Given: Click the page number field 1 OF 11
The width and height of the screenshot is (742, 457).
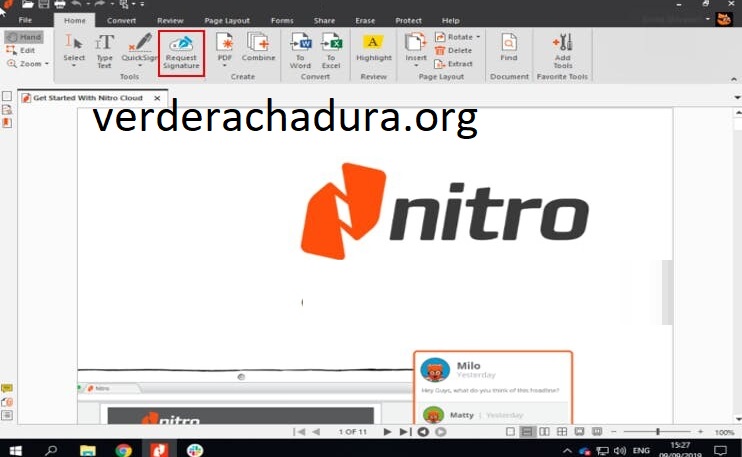Looking at the screenshot, I should tap(353, 432).
